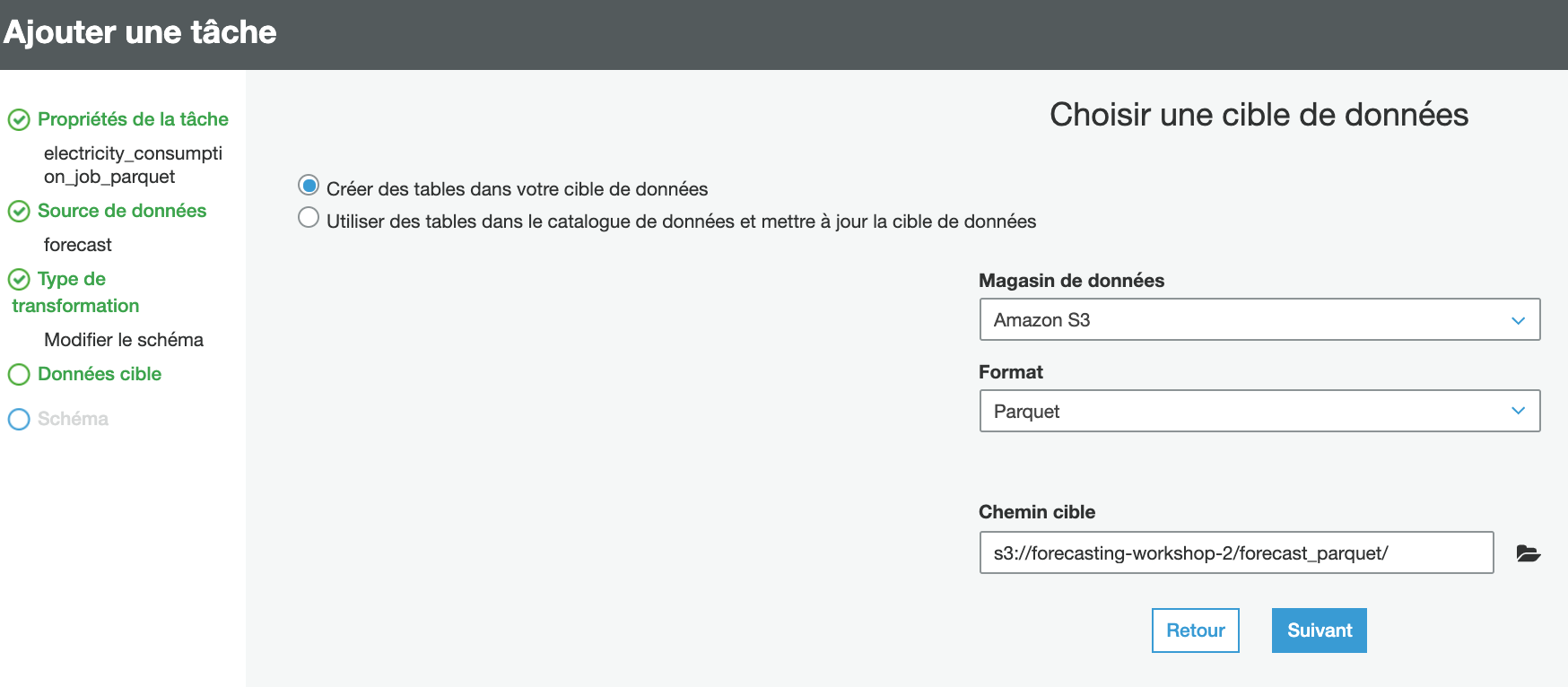Viewport: 1568px width, 687px height.
Task: Click the checkmark icon beside Type de transformation
Action: click(x=19, y=280)
